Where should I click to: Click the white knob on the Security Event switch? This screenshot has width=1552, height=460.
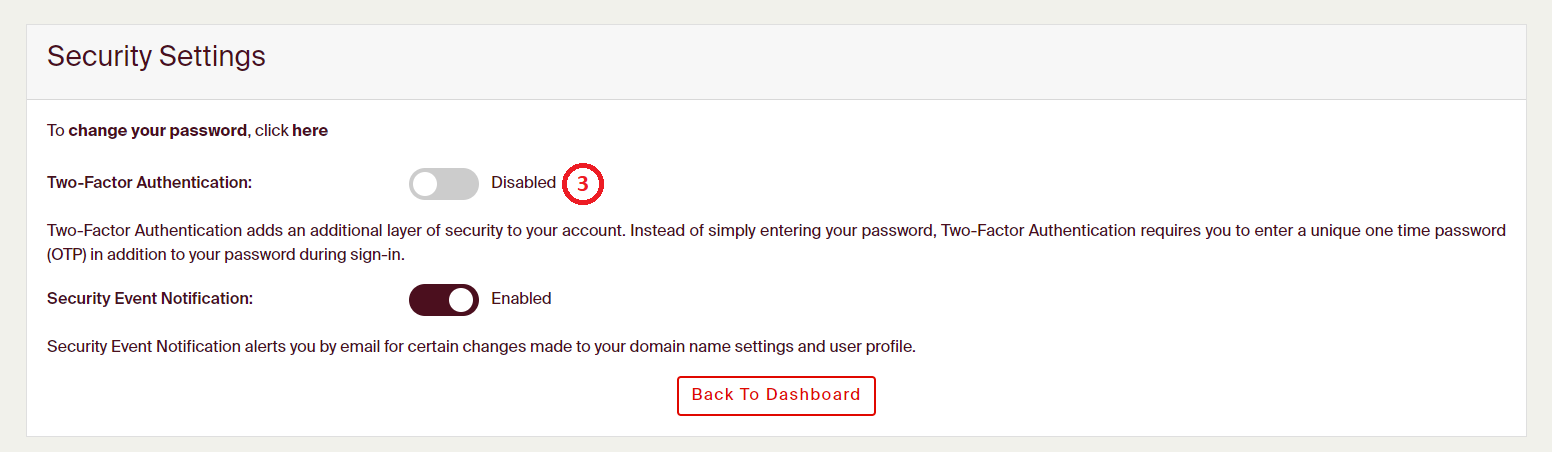click(x=461, y=299)
